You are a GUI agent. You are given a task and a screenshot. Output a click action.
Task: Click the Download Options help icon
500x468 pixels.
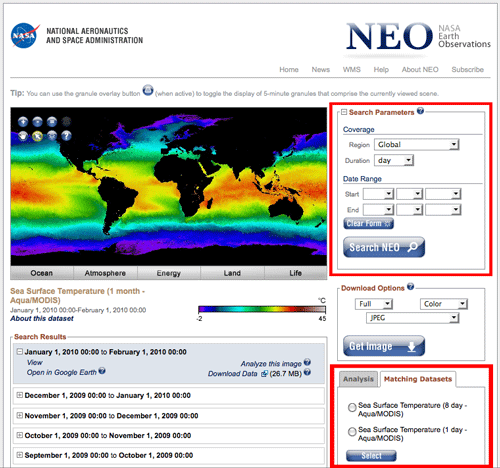411,286
